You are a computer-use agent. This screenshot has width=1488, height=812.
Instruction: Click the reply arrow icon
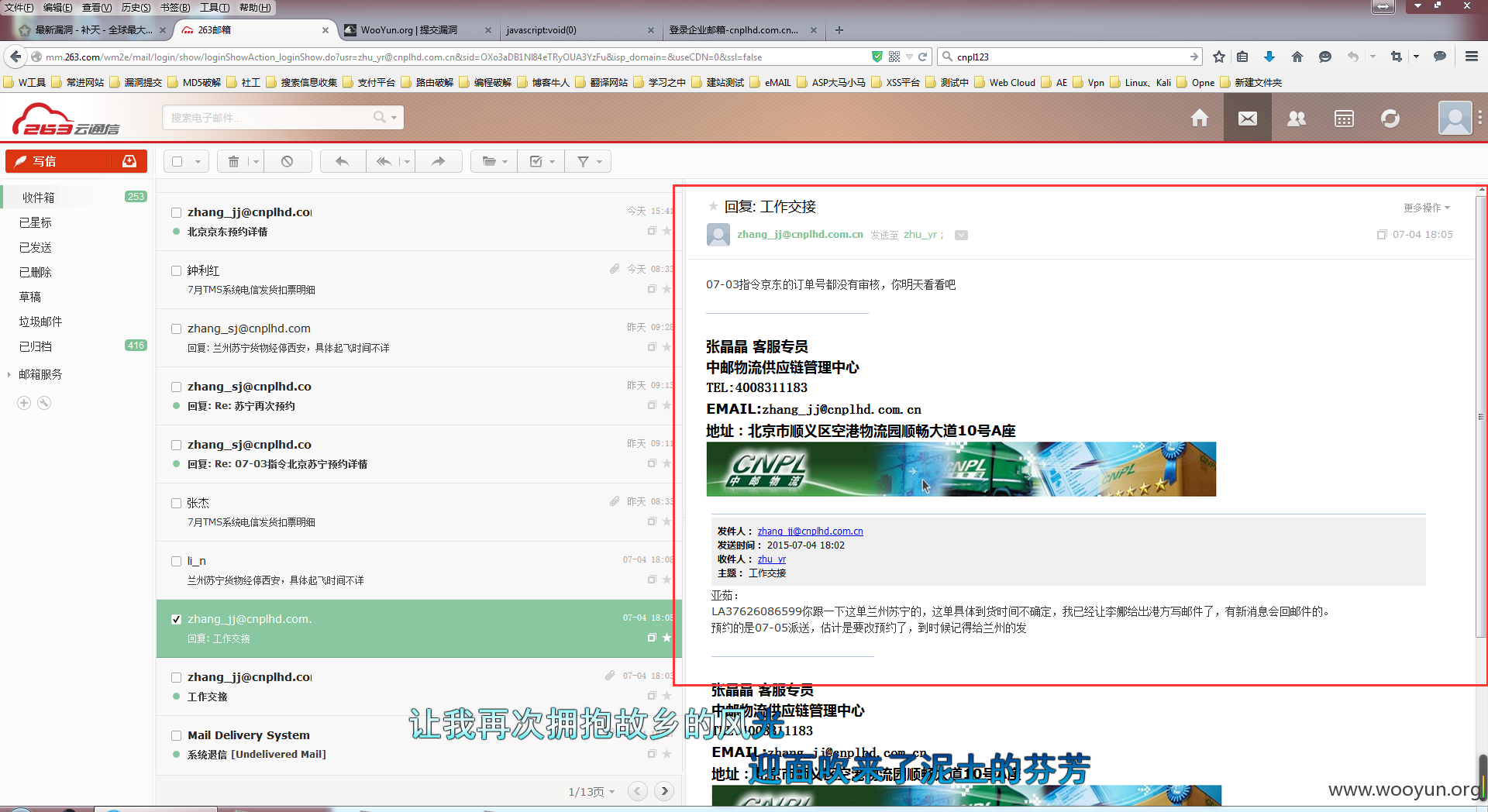click(x=342, y=161)
